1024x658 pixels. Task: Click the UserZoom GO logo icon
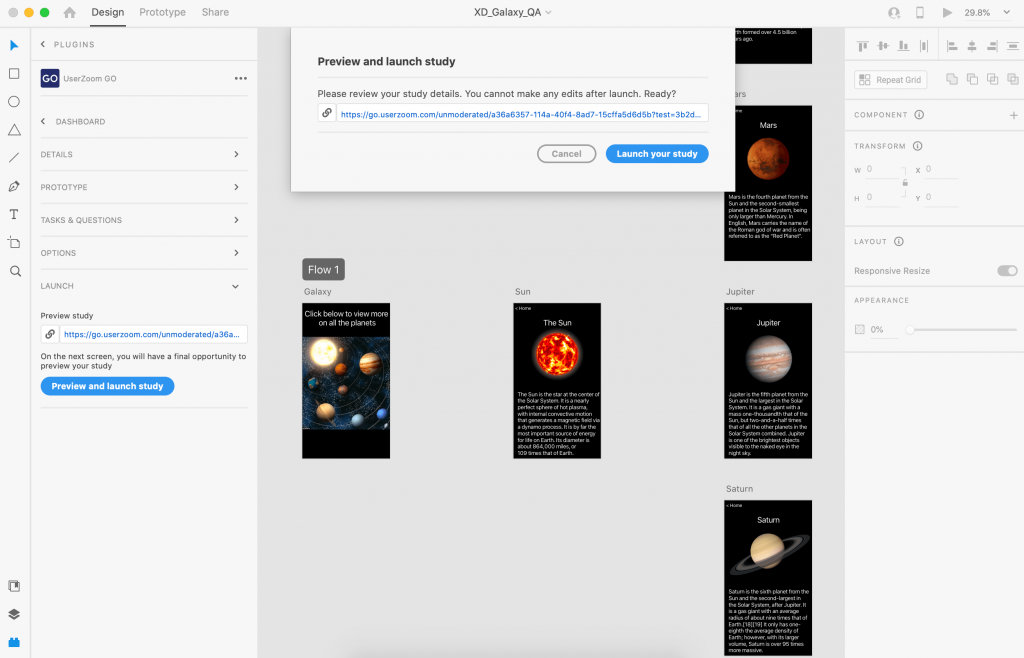[x=50, y=78]
